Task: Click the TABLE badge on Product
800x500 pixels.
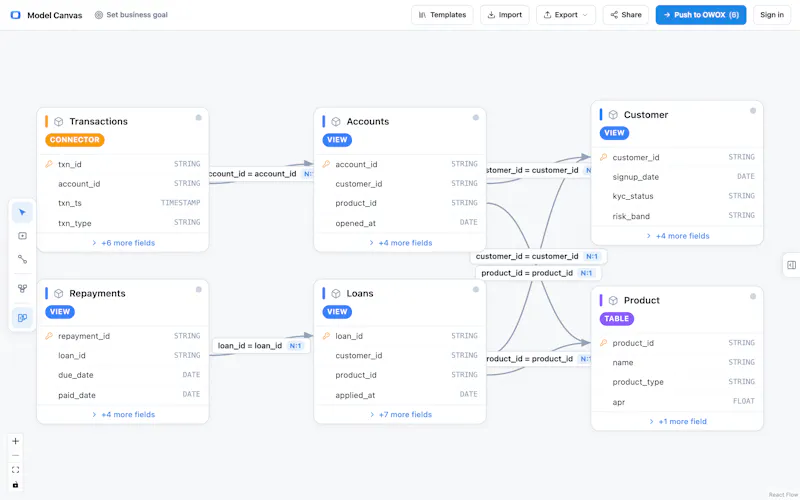Action: point(617,318)
